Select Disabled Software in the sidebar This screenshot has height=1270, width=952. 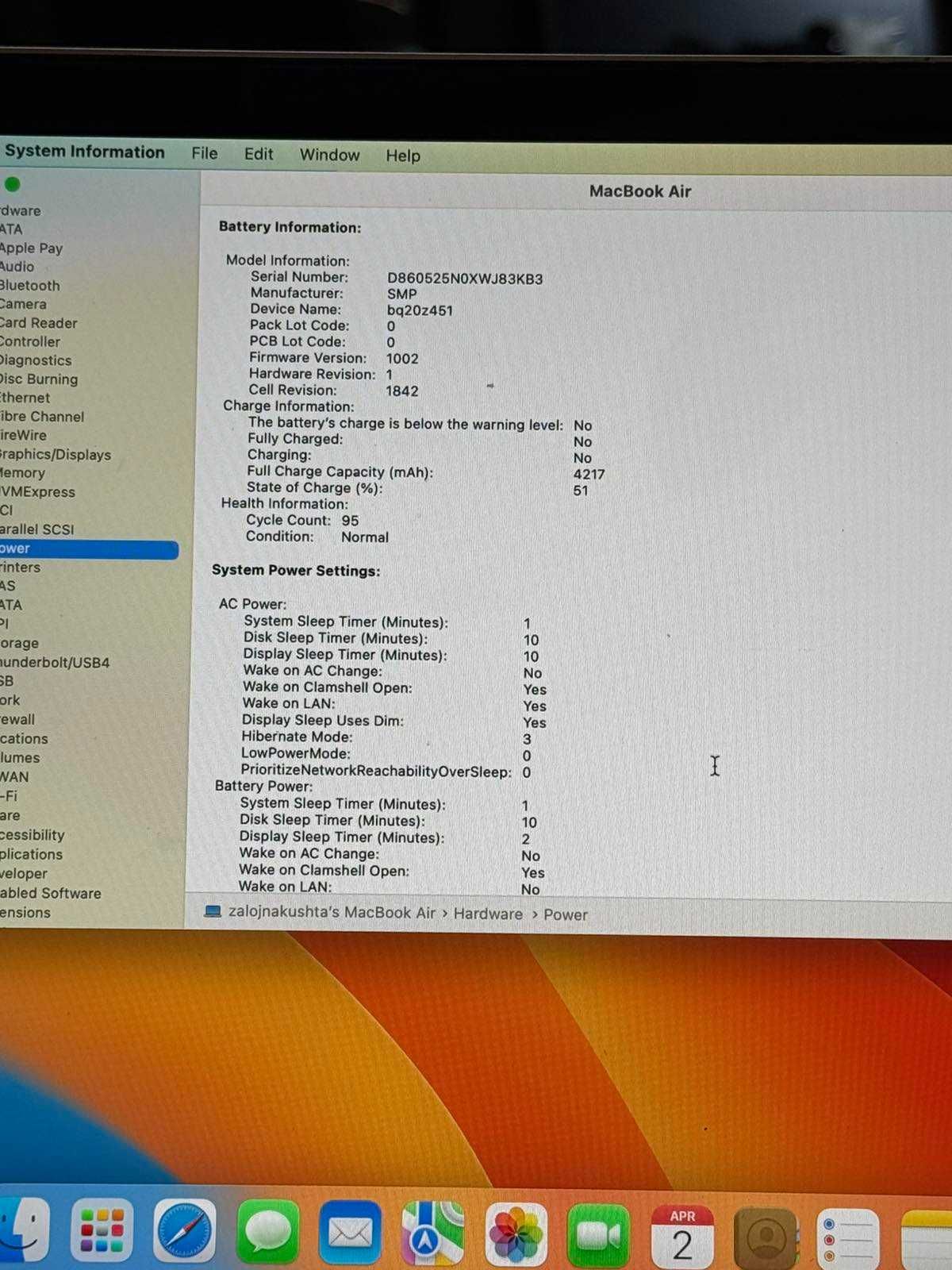[51, 893]
